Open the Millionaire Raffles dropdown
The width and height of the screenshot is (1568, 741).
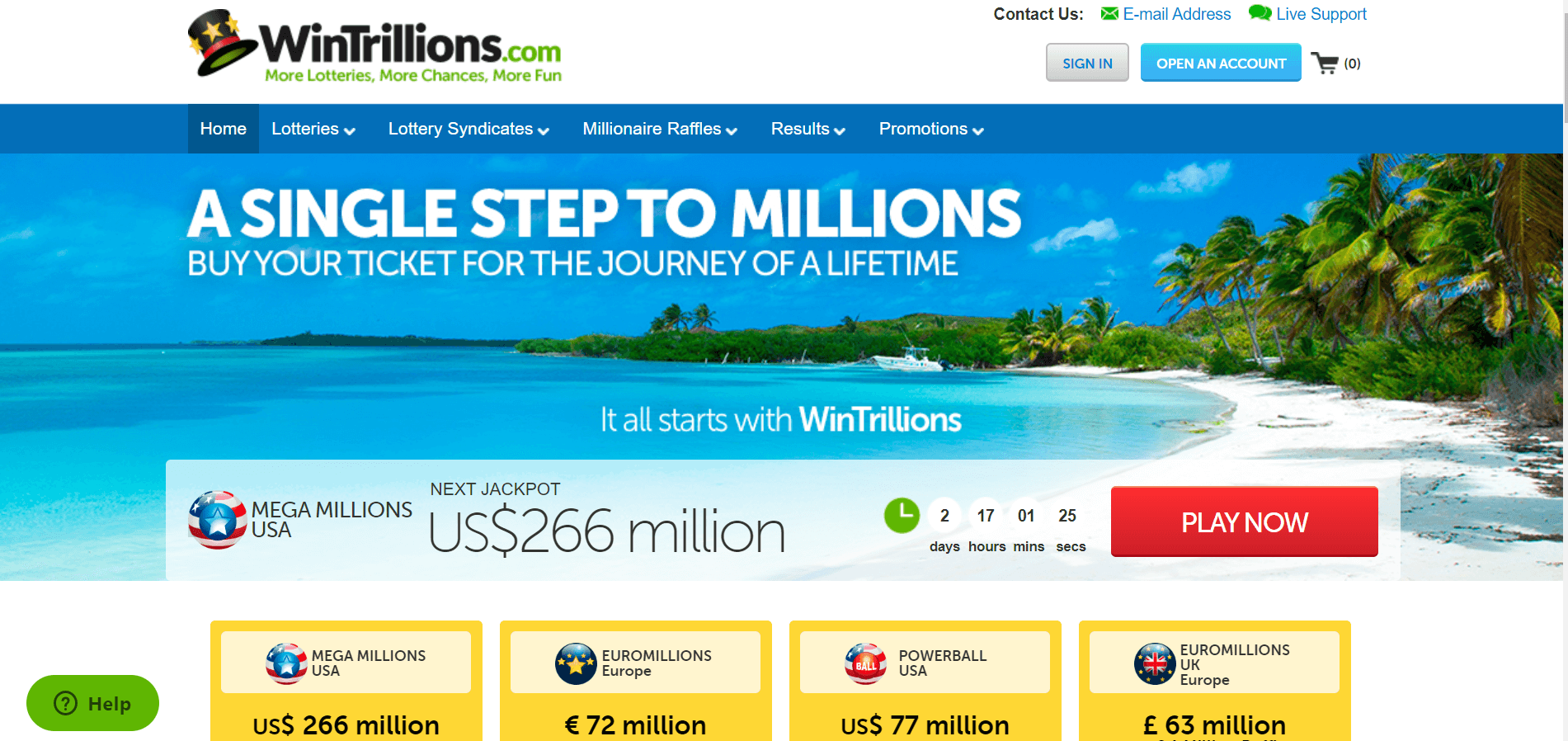(660, 129)
